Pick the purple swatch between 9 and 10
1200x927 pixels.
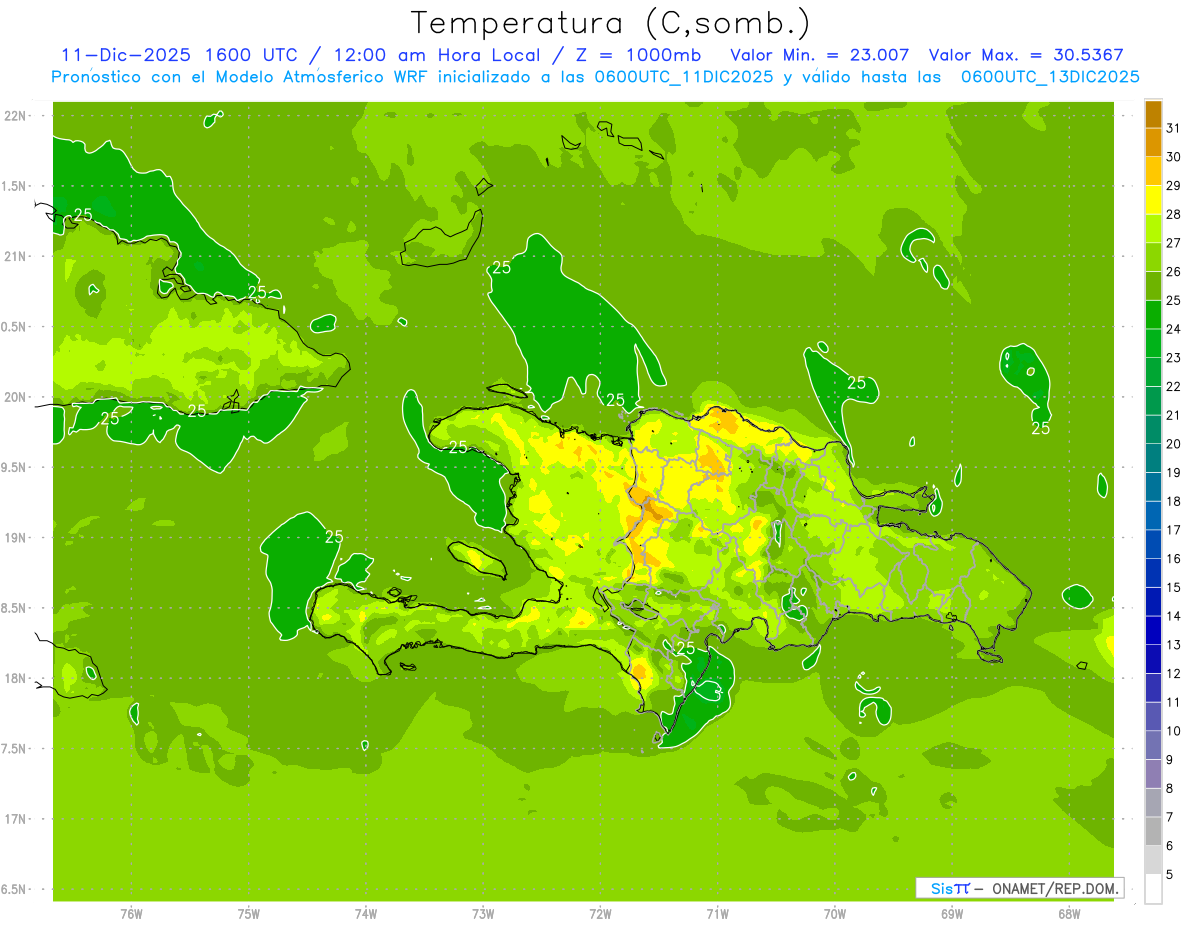tap(1153, 745)
